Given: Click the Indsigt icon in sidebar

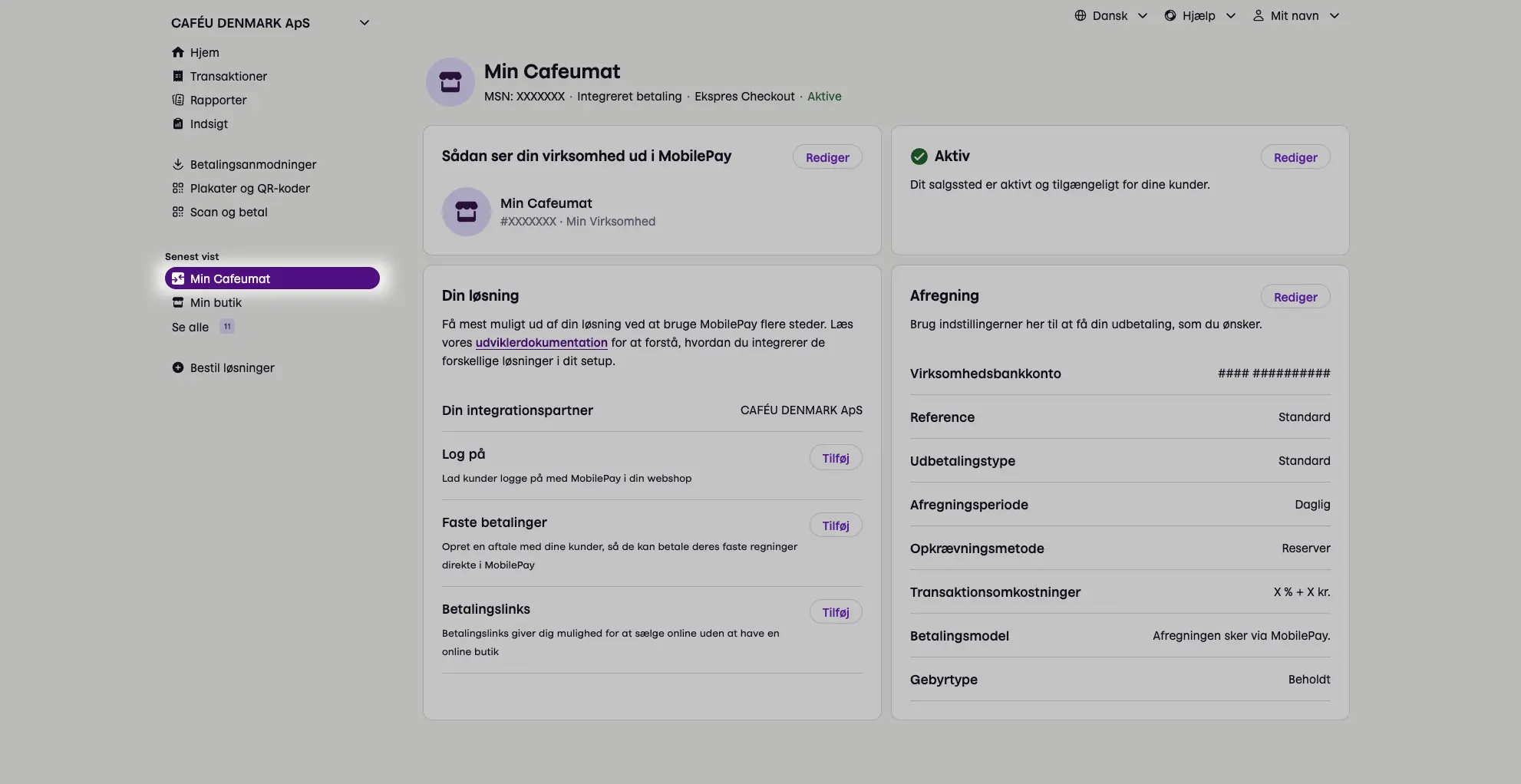Looking at the screenshot, I should (x=178, y=124).
